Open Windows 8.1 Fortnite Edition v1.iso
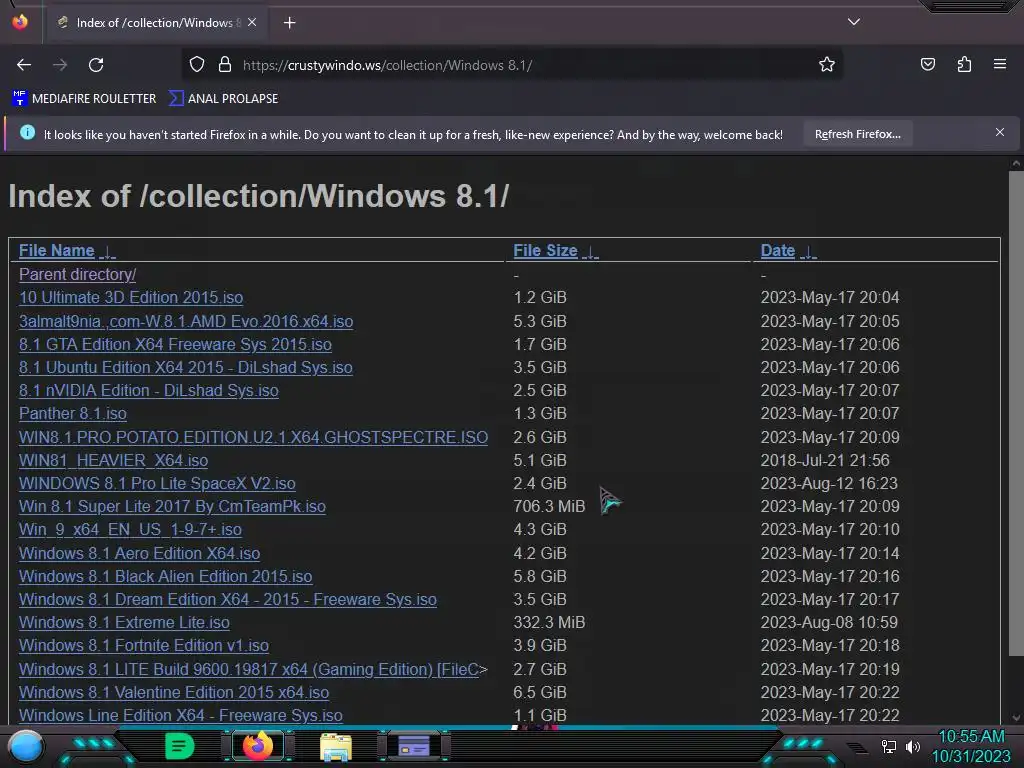Viewport: 1024px width, 768px height. (x=144, y=645)
